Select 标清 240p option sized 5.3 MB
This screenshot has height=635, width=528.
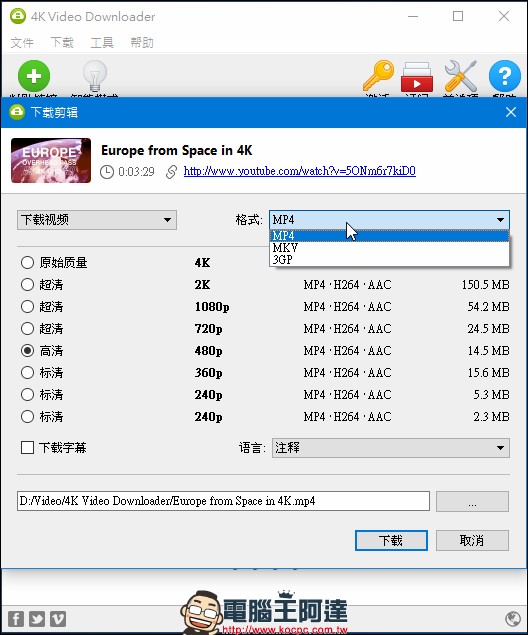pos(27,394)
